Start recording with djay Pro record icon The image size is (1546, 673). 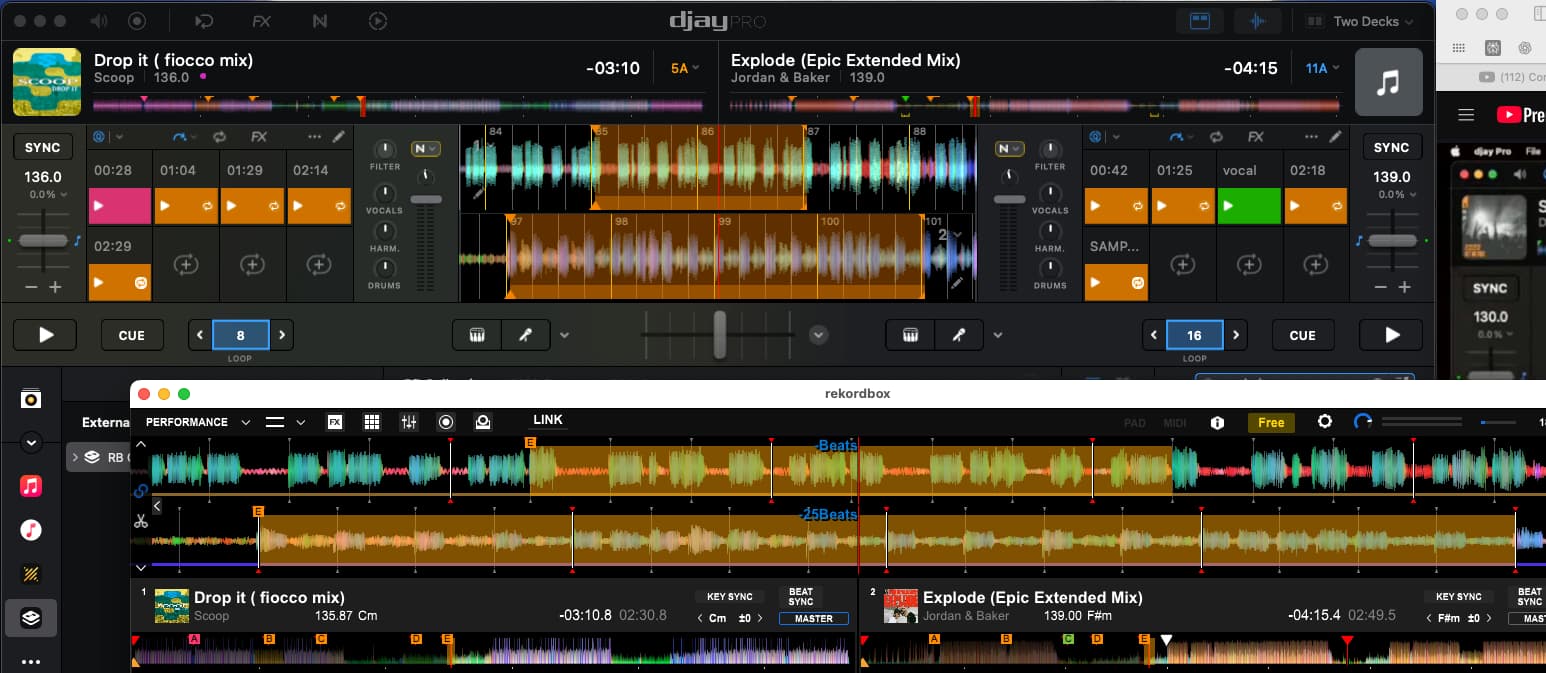click(x=137, y=20)
